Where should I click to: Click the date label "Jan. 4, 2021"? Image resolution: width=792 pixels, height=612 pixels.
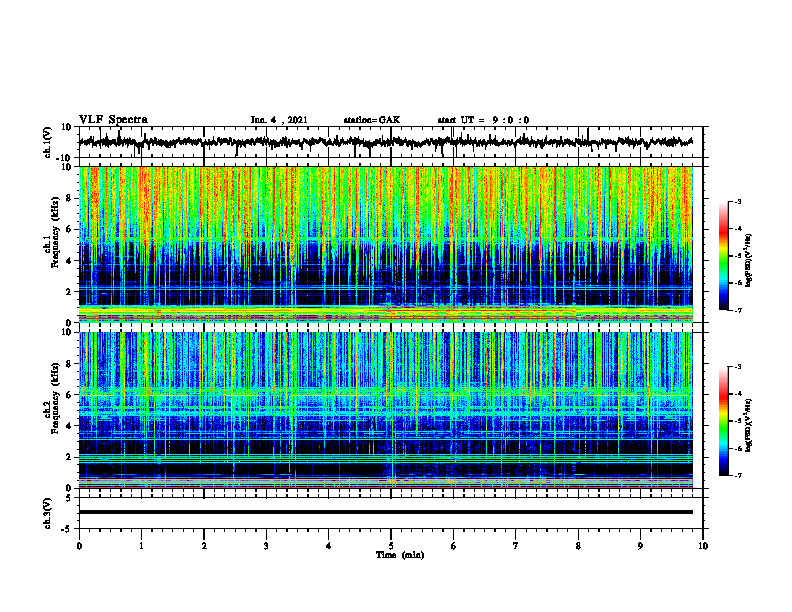[279, 120]
